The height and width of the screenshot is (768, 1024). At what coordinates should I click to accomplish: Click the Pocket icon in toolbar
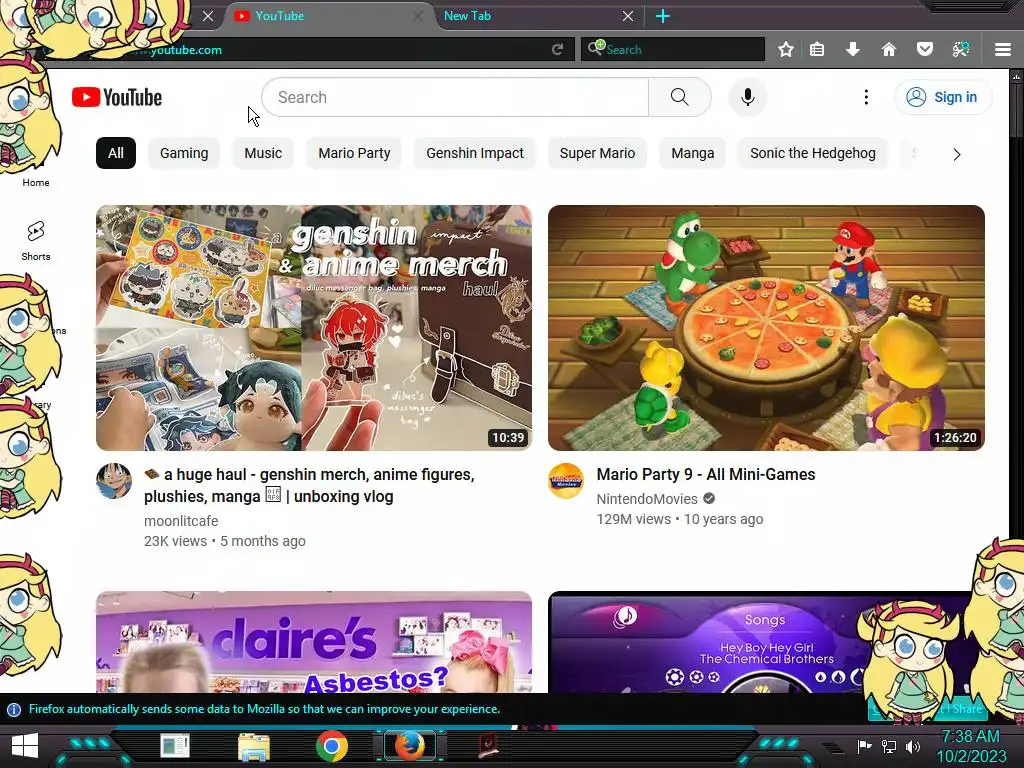point(925,49)
